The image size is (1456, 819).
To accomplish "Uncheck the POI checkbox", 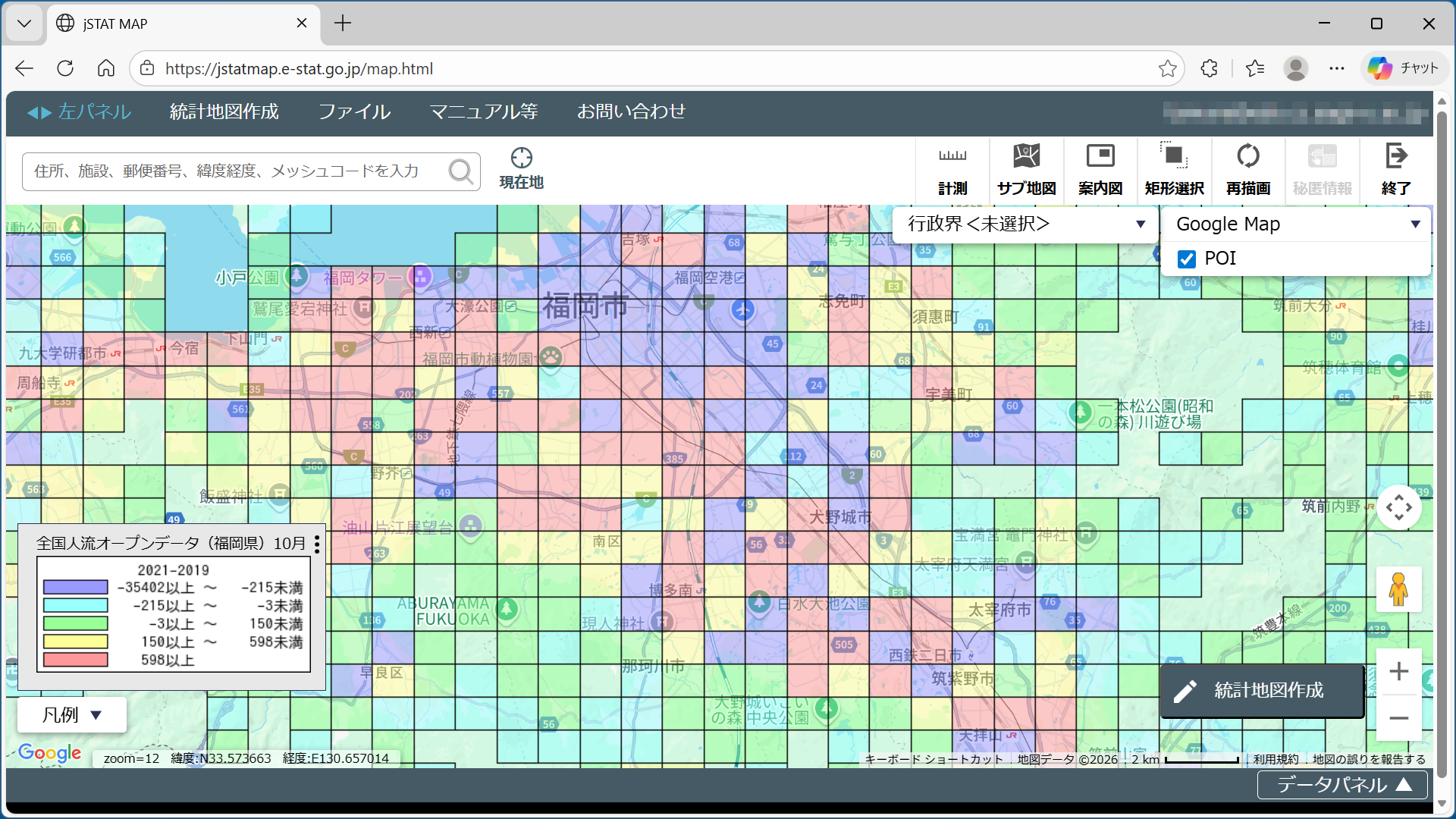I will (1187, 259).
